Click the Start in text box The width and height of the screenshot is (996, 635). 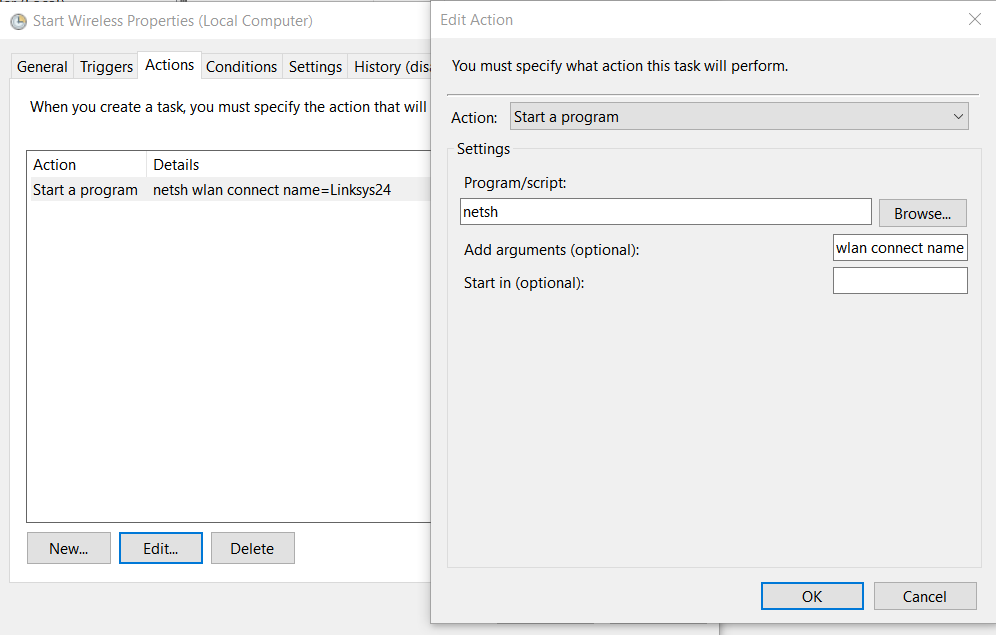point(899,281)
